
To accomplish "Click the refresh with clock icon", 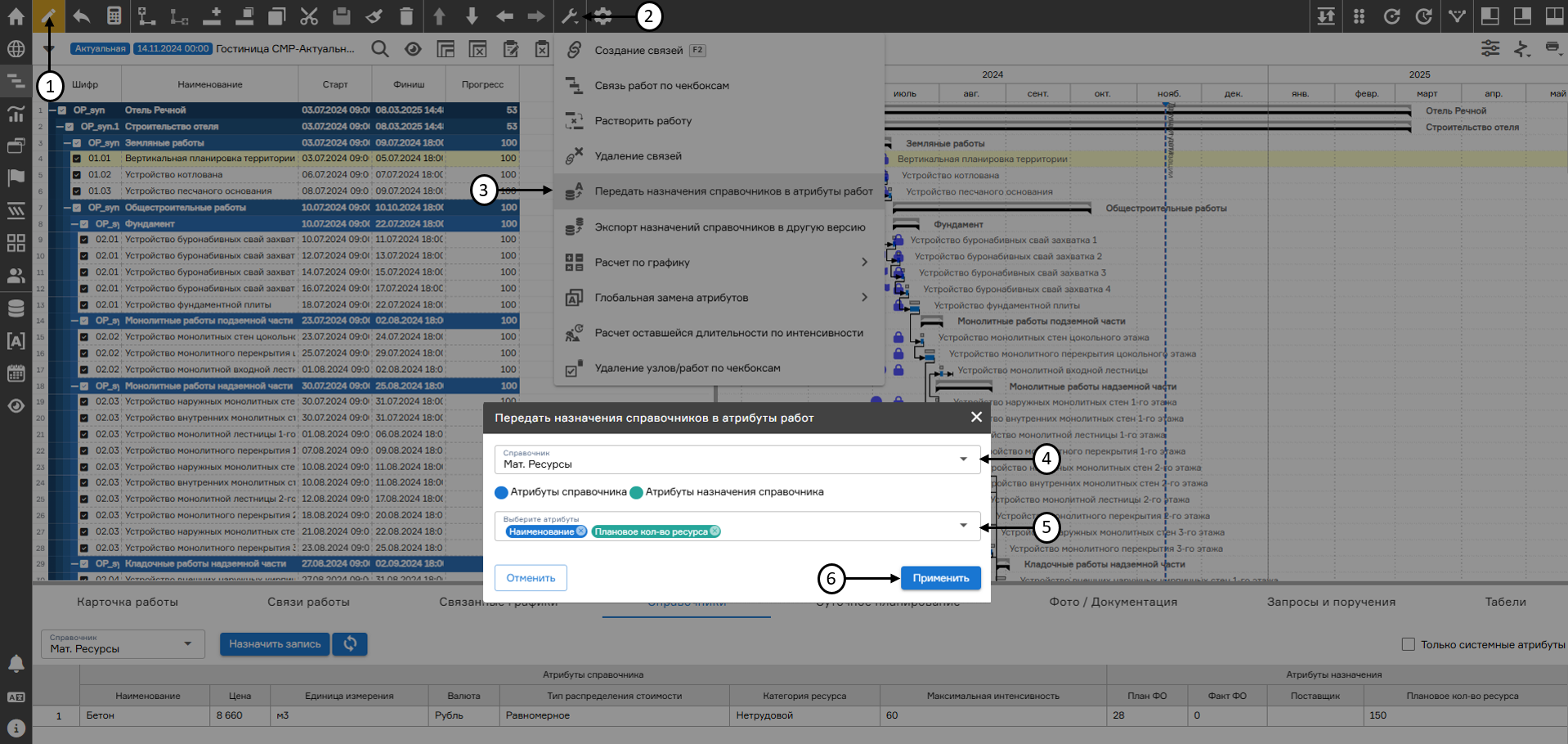I will click(1424, 16).
